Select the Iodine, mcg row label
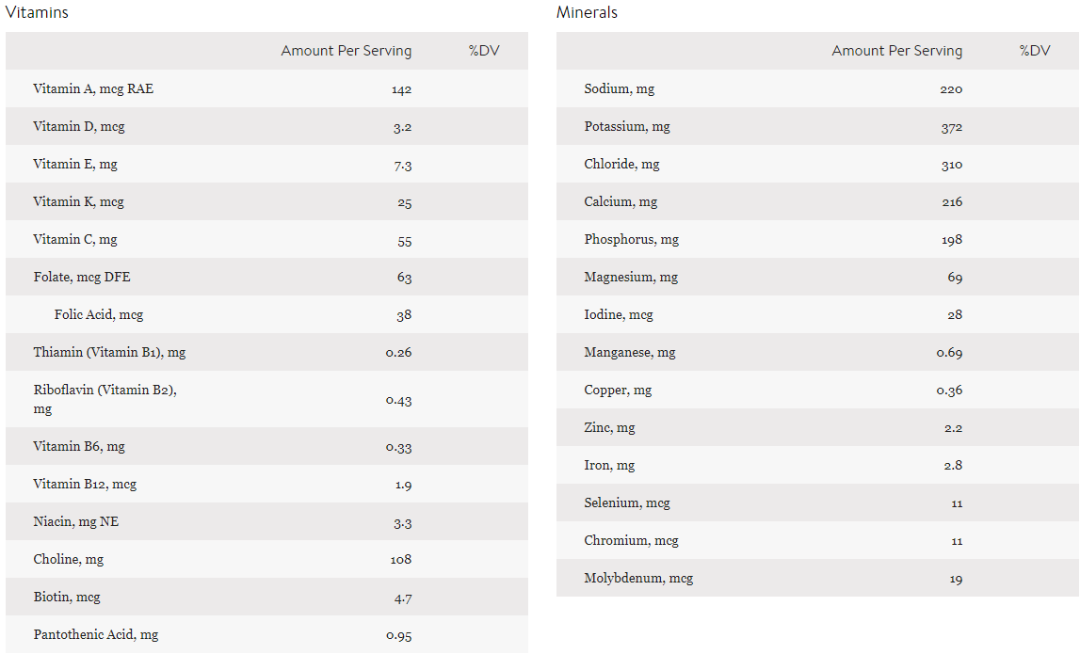 pyautogui.click(x=618, y=315)
